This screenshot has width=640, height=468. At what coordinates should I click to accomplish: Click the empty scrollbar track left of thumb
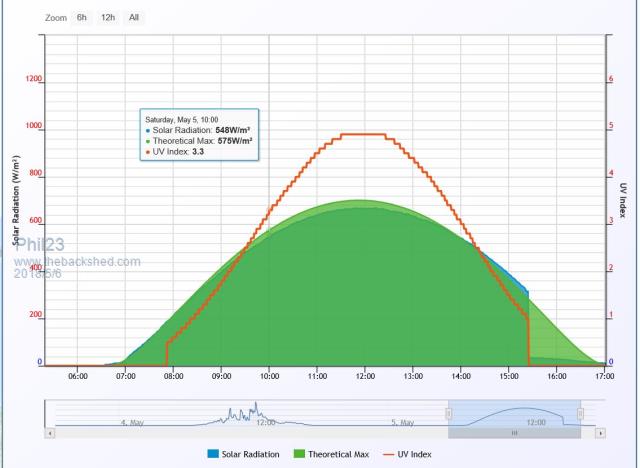(250, 434)
